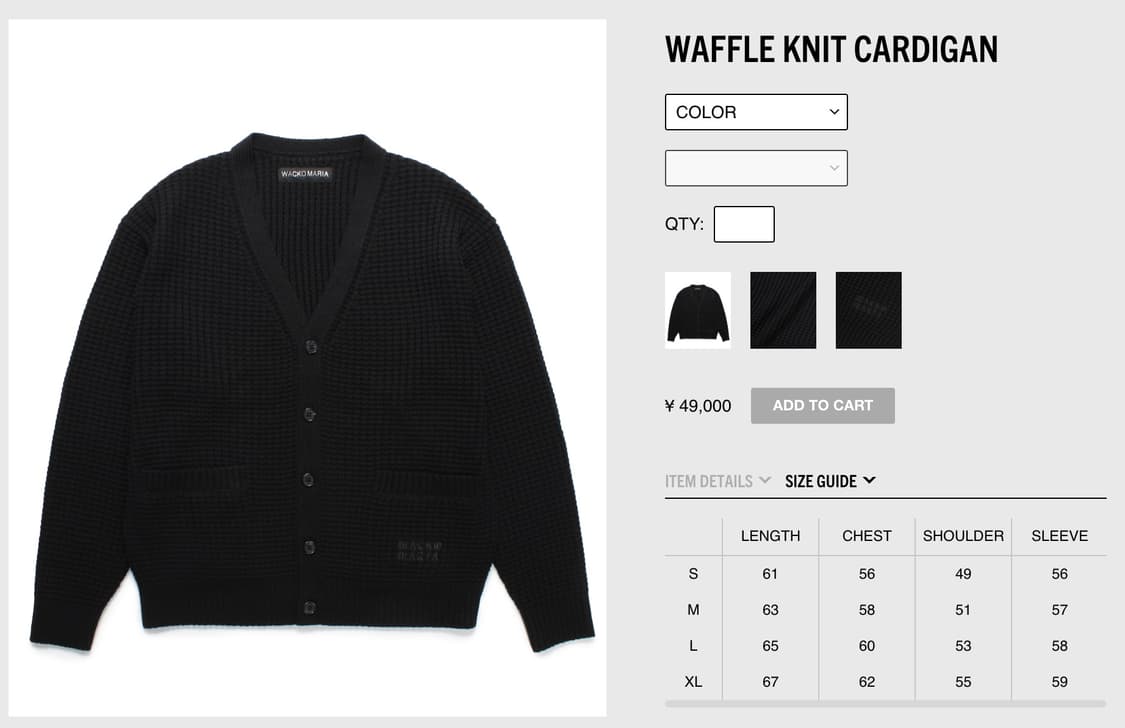This screenshot has width=1125, height=728.
Task: Click the chevron next to ITEM DETAILS
Action: click(765, 480)
